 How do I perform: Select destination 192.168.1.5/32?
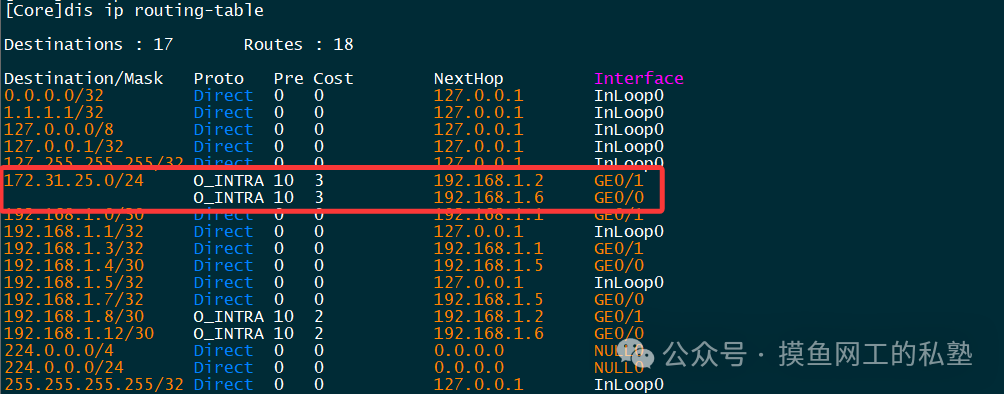click(74, 283)
